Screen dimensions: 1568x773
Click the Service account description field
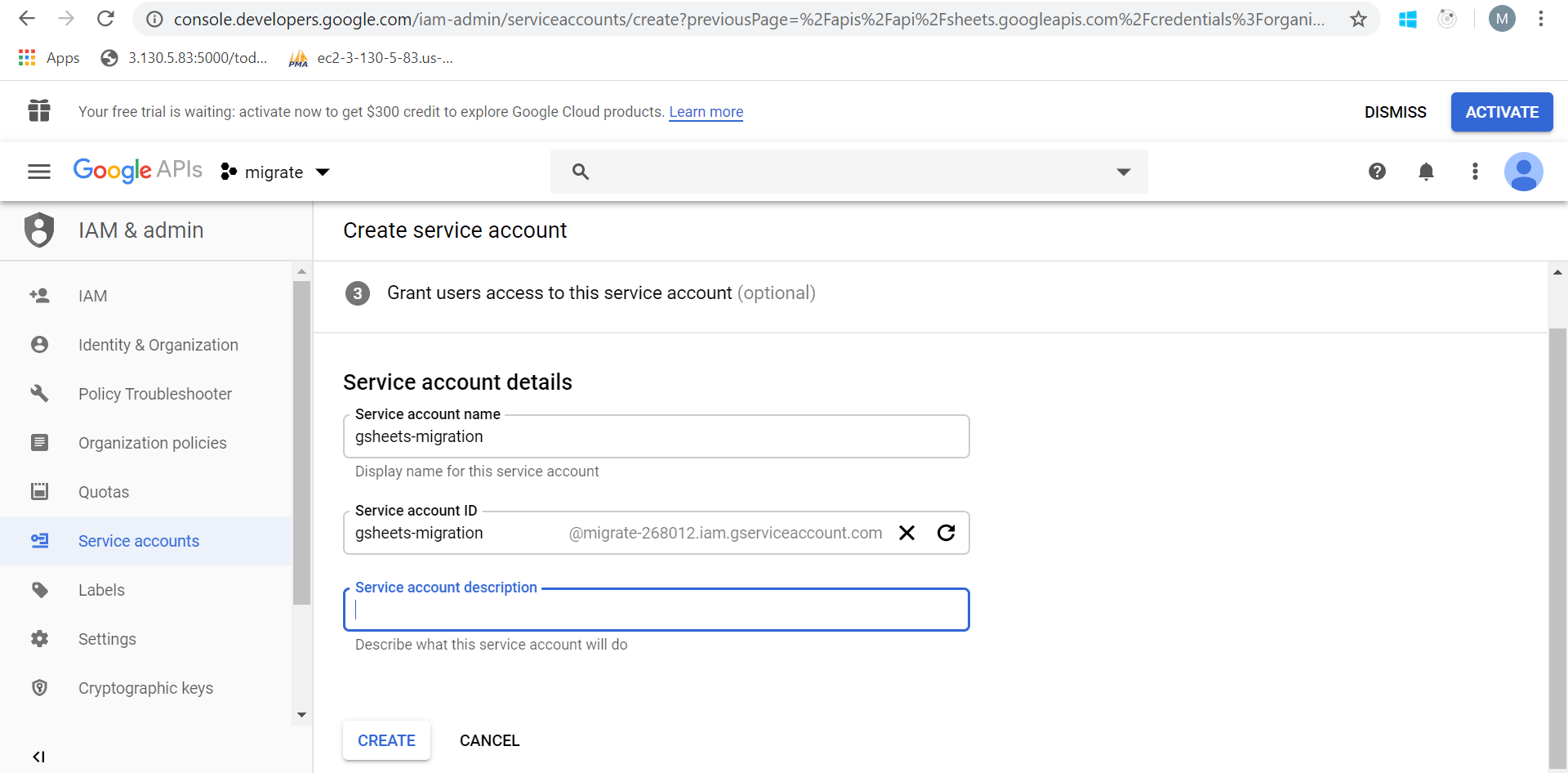(653, 610)
